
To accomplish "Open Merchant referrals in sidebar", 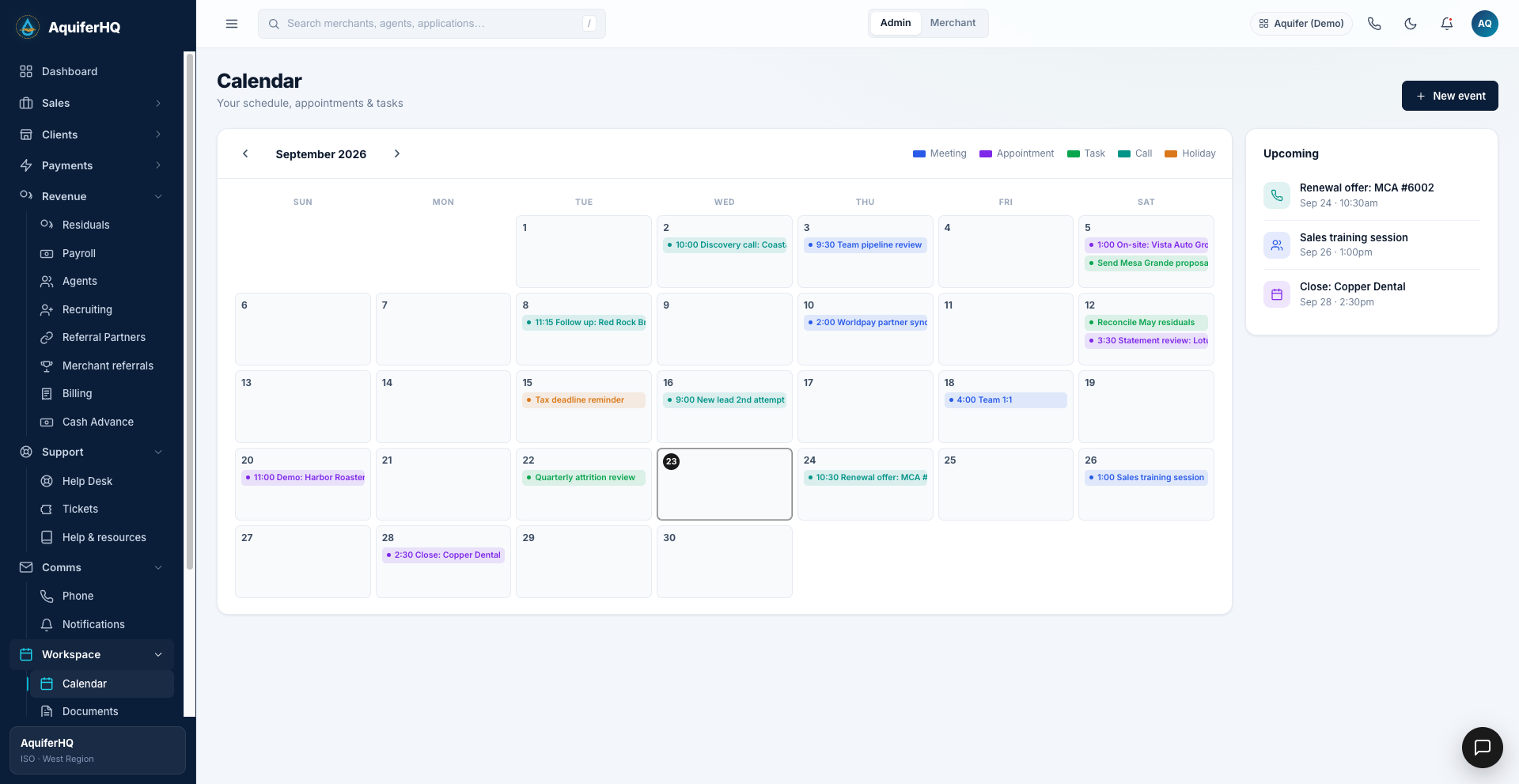I will pos(102,365).
